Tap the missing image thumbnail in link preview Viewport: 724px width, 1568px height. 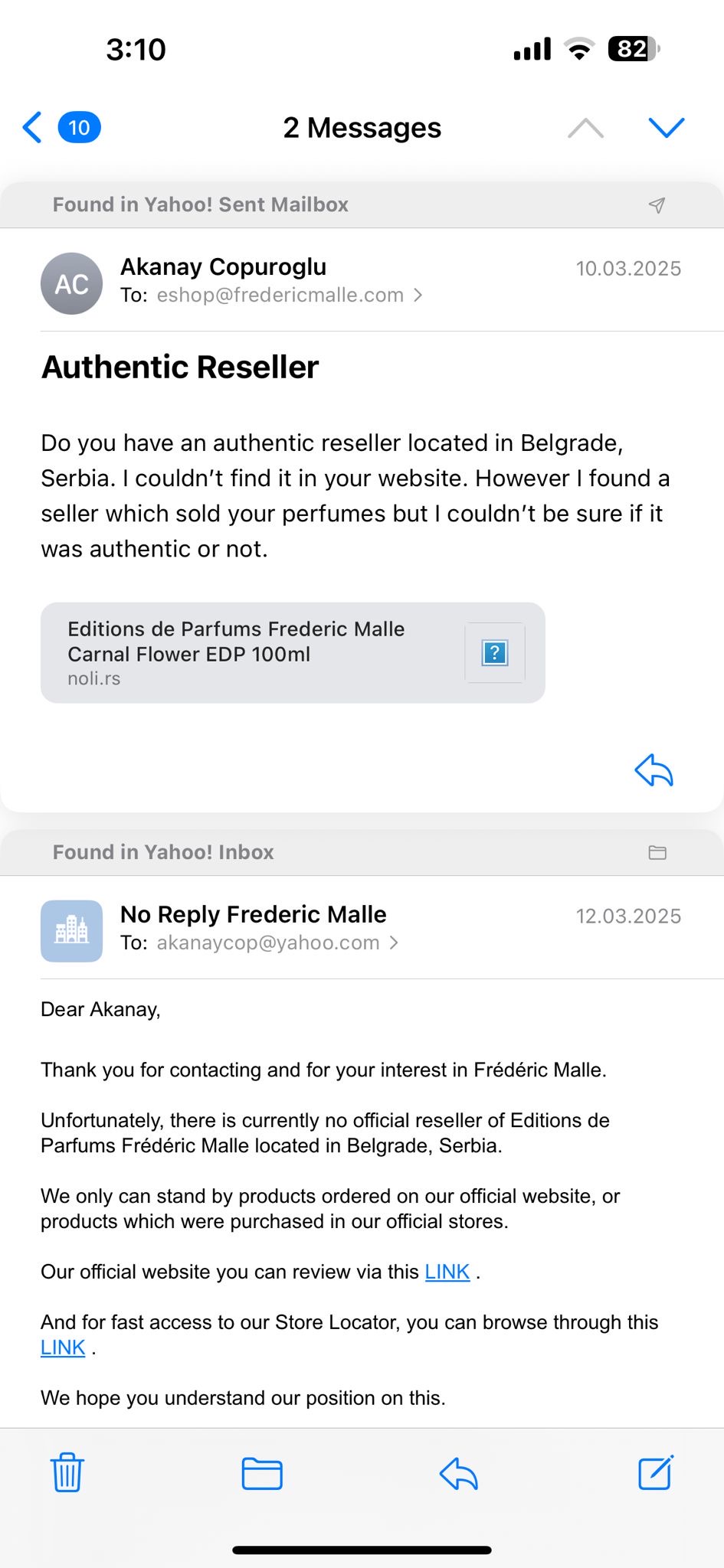pyautogui.click(x=495, y=653)
